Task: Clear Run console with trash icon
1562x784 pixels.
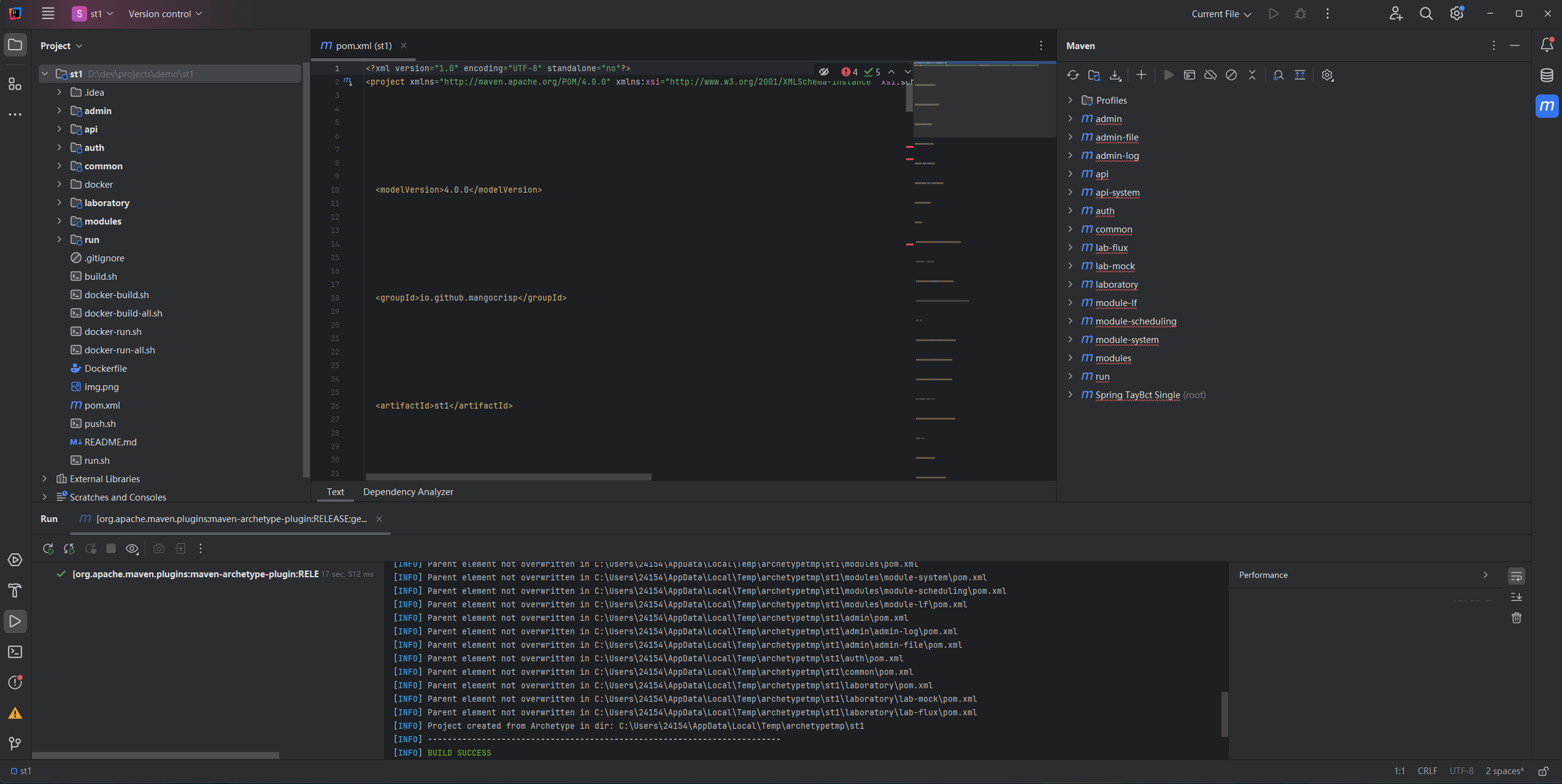Action: [x=1516, y=618]
